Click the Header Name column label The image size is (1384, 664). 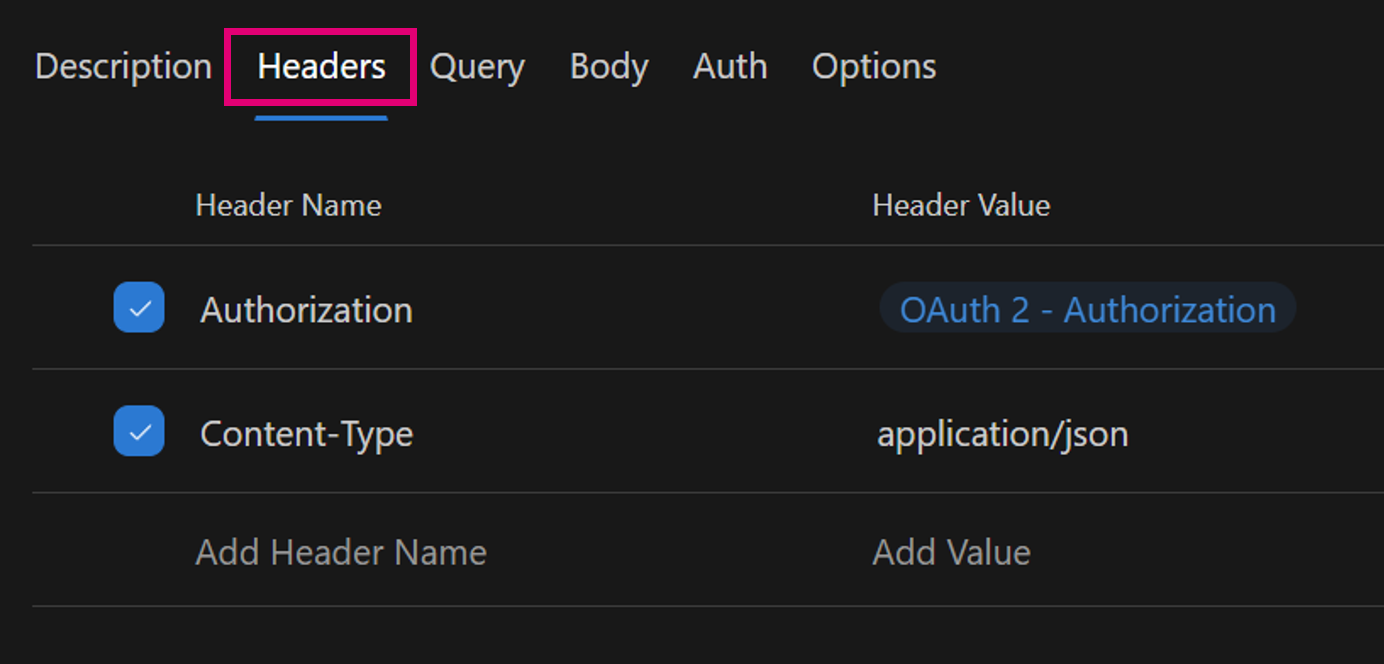288,206
